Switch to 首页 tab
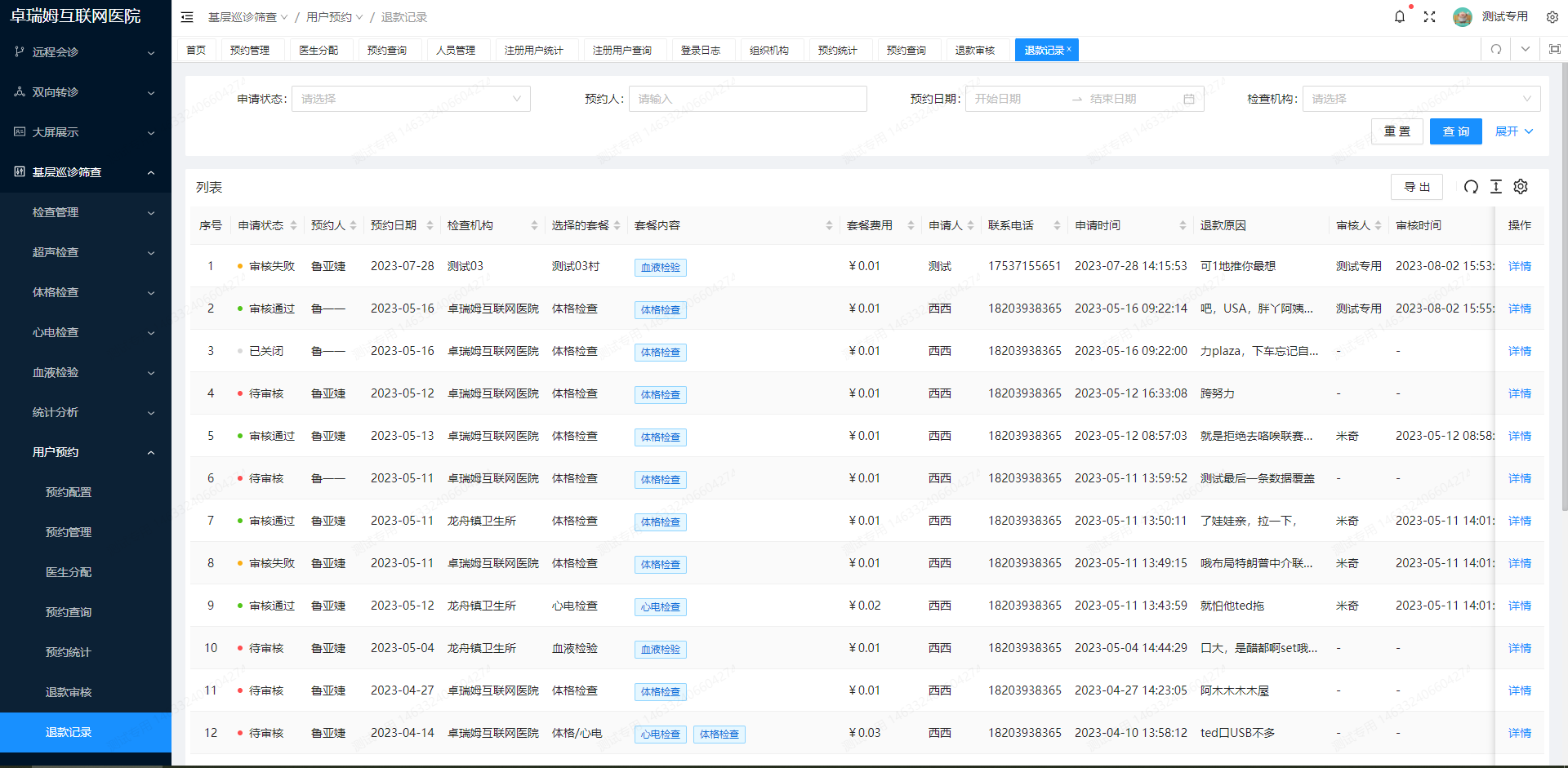This screenshot has width=1568, height=768. click(196, 50)
